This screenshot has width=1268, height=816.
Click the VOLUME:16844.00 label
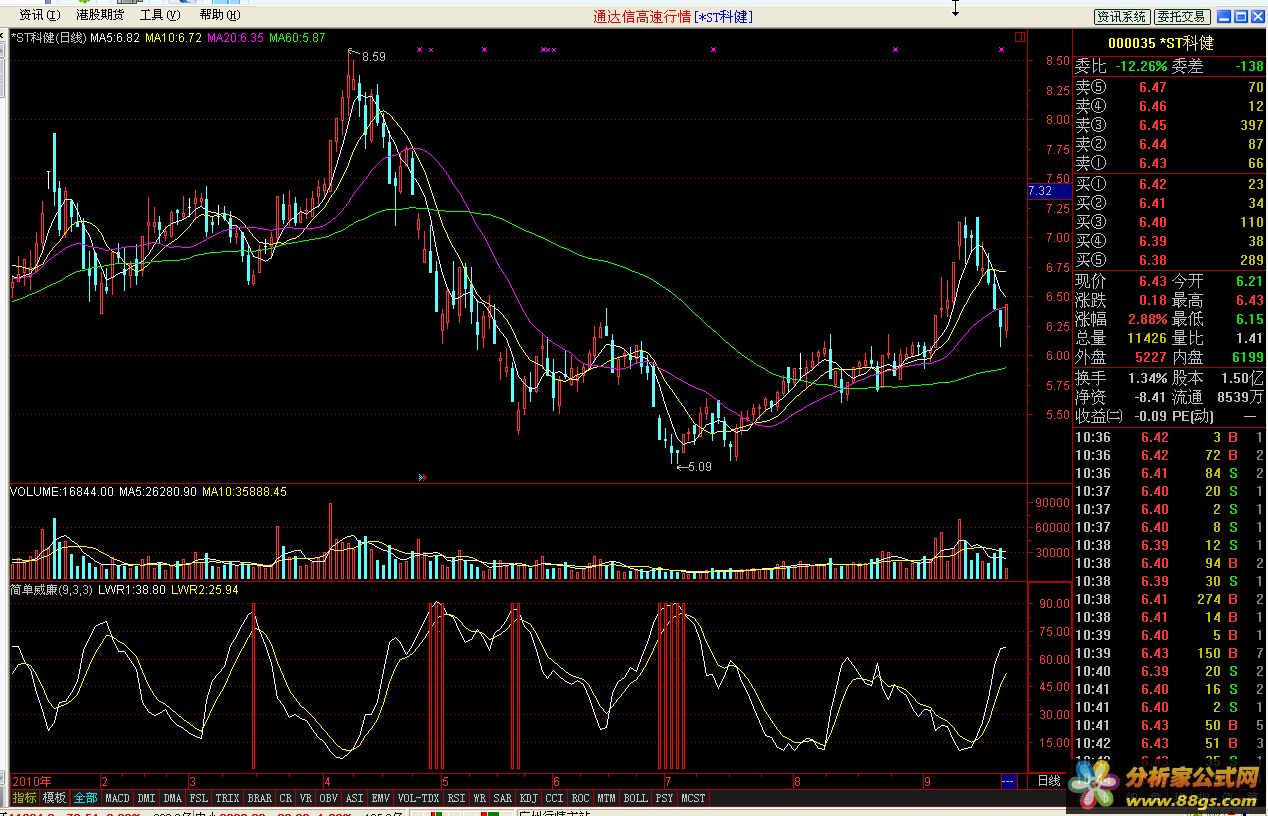(62, 492)
